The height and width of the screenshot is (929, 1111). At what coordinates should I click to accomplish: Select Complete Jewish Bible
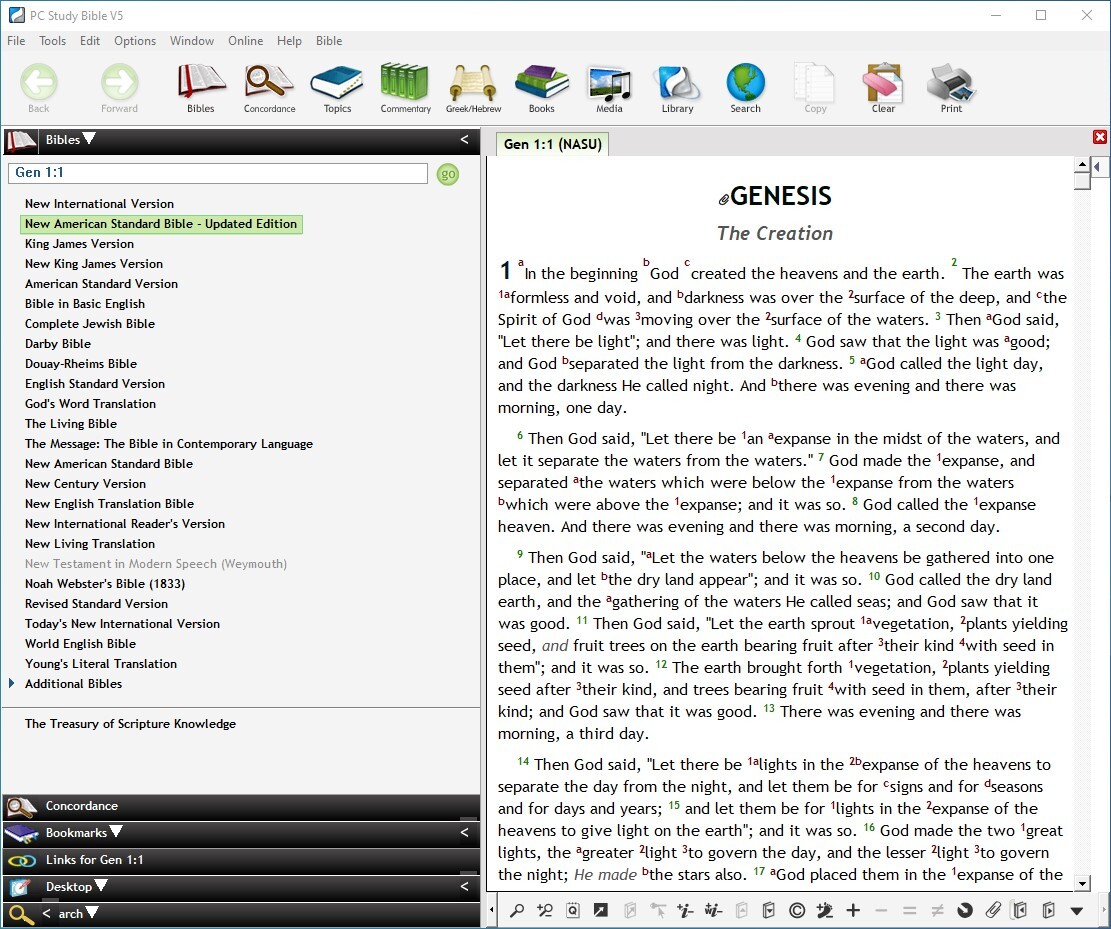[x=90, y=324]
